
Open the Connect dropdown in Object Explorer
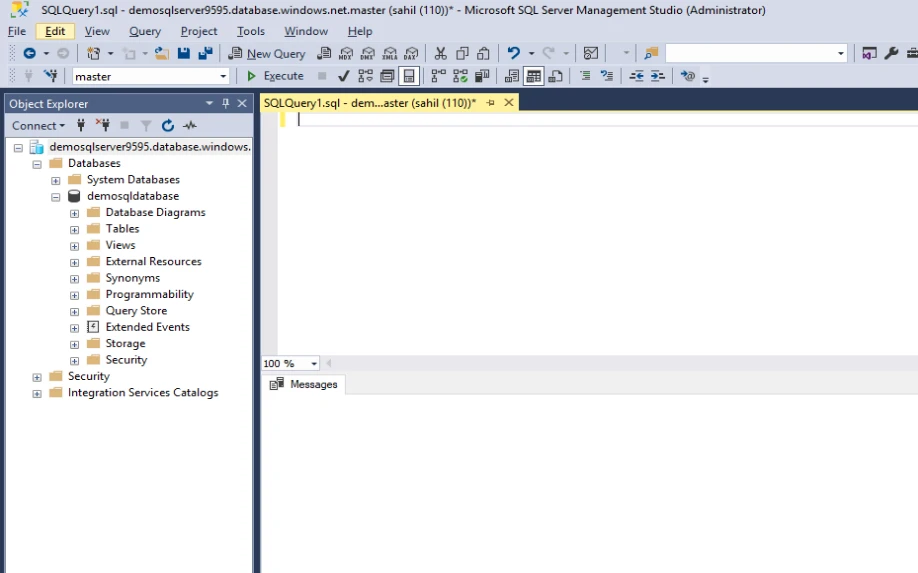pos(38,125)
